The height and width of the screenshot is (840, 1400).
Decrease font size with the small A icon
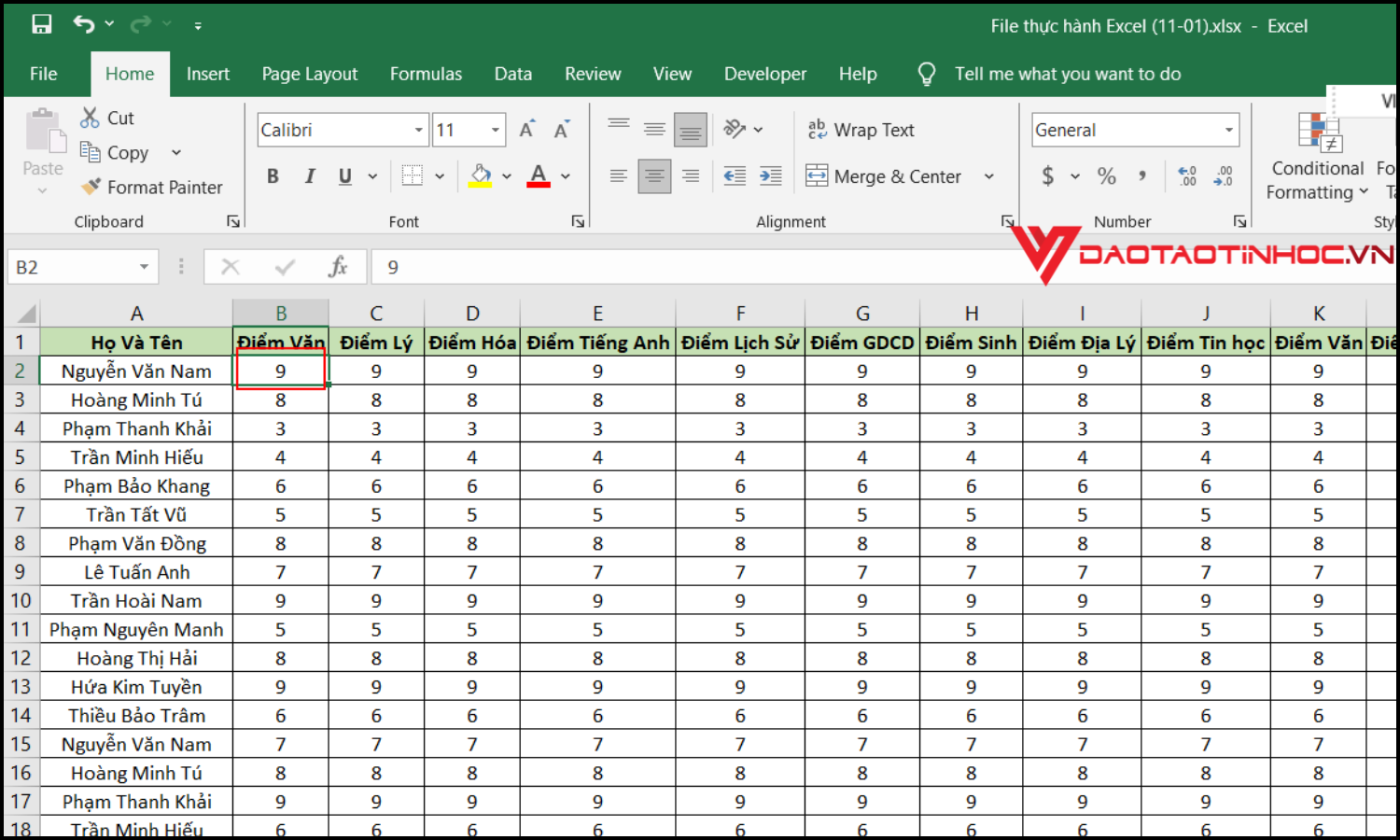tap(561, 130)
